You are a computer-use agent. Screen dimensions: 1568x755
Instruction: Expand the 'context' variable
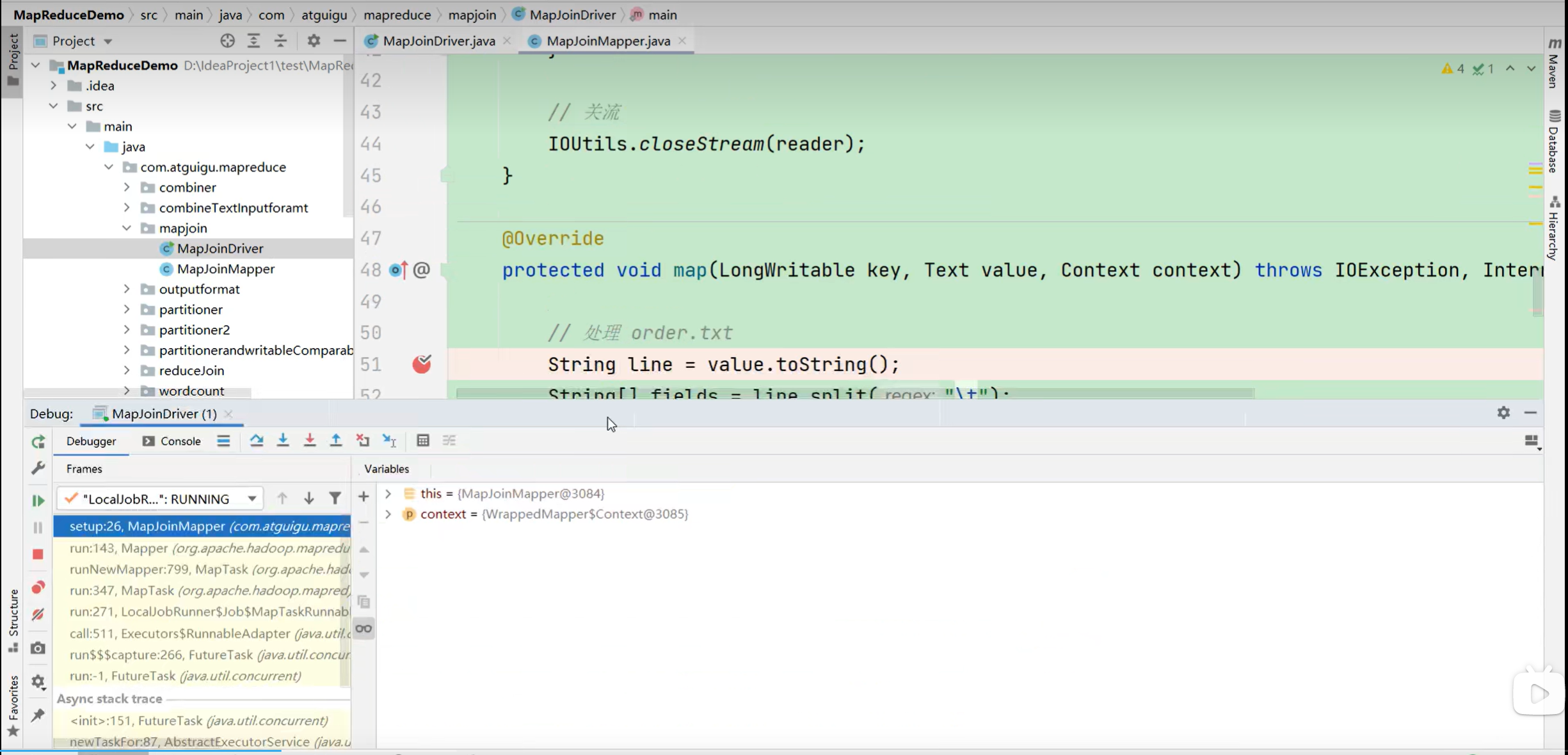click(x=388, y=514)
